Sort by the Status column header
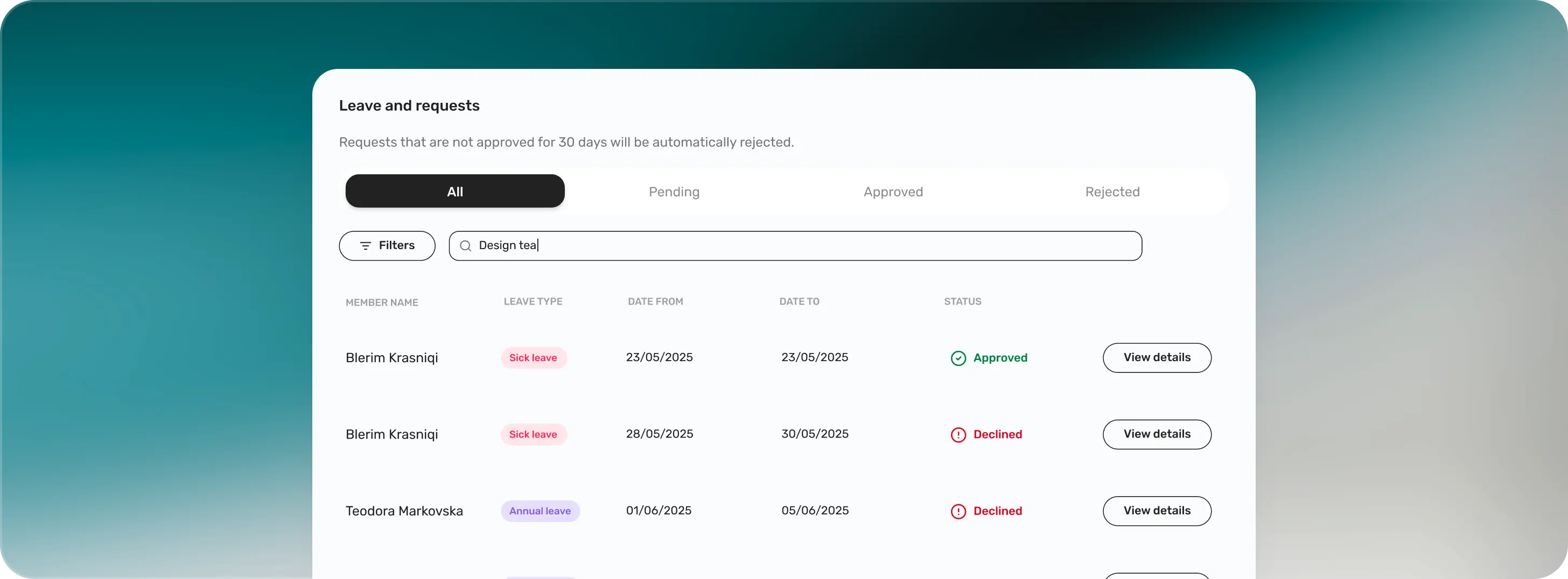 (962, 302)
